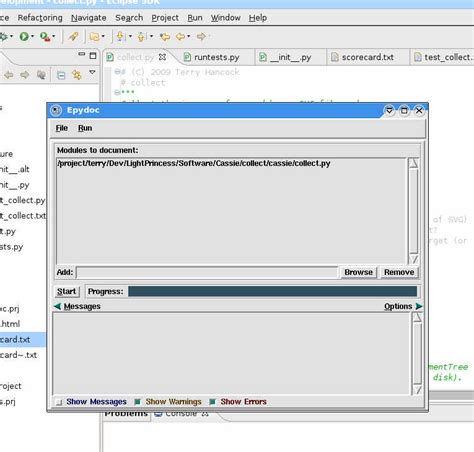The width and height of the screenshot is (474, 452).
Task: Switch to the test_collect editor tab
Action: [443, 57]
